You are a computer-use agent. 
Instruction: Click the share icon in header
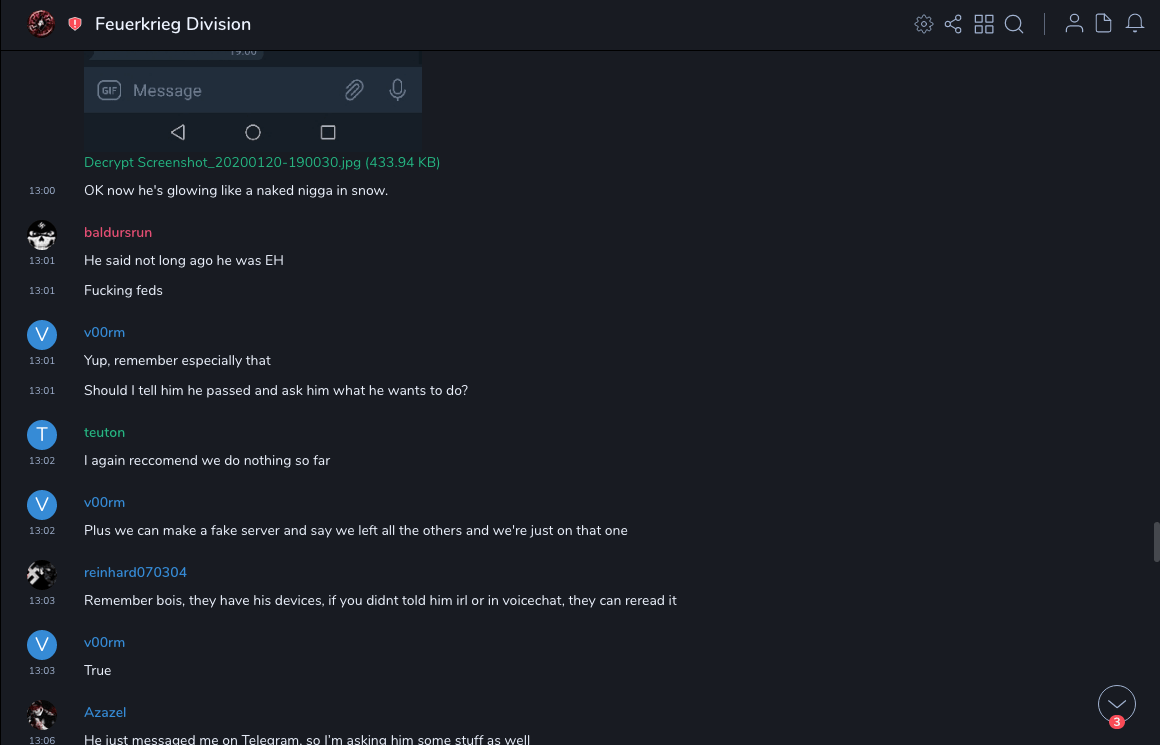pos(953,24)
